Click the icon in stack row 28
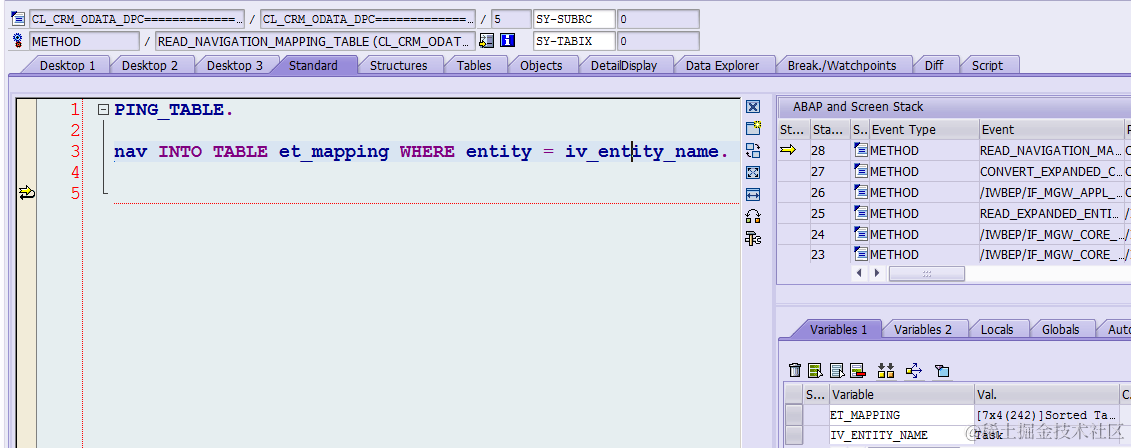The image size is (1131, 448). tap(860, 150)
